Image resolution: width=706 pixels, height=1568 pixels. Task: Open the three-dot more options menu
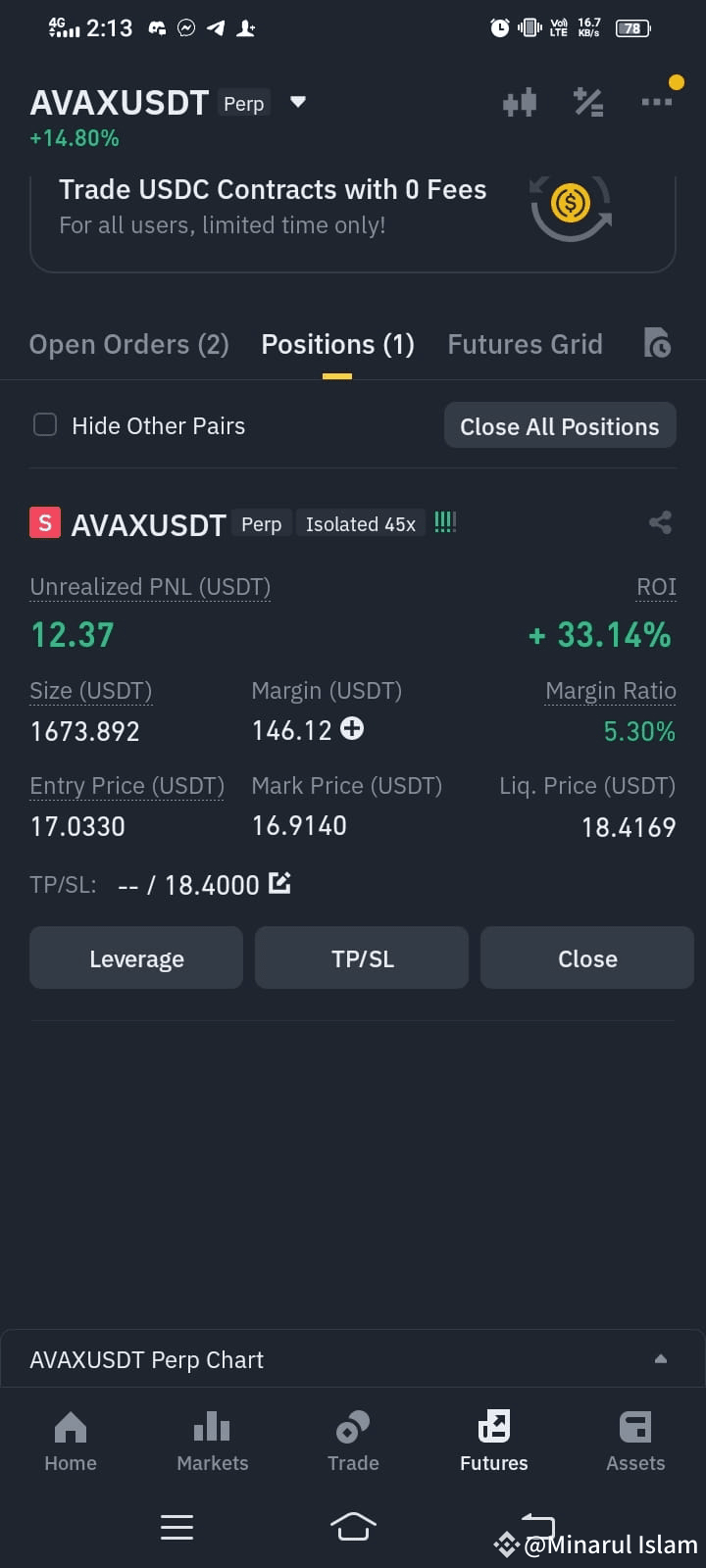[657, 102]
